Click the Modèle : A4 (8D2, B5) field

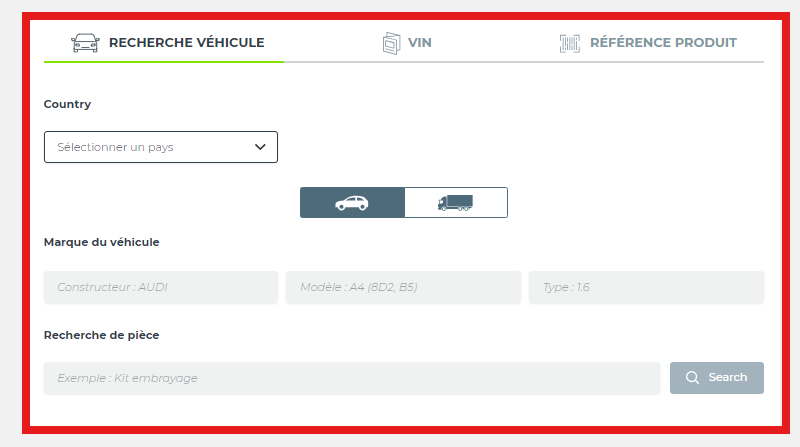click(403, 287)
